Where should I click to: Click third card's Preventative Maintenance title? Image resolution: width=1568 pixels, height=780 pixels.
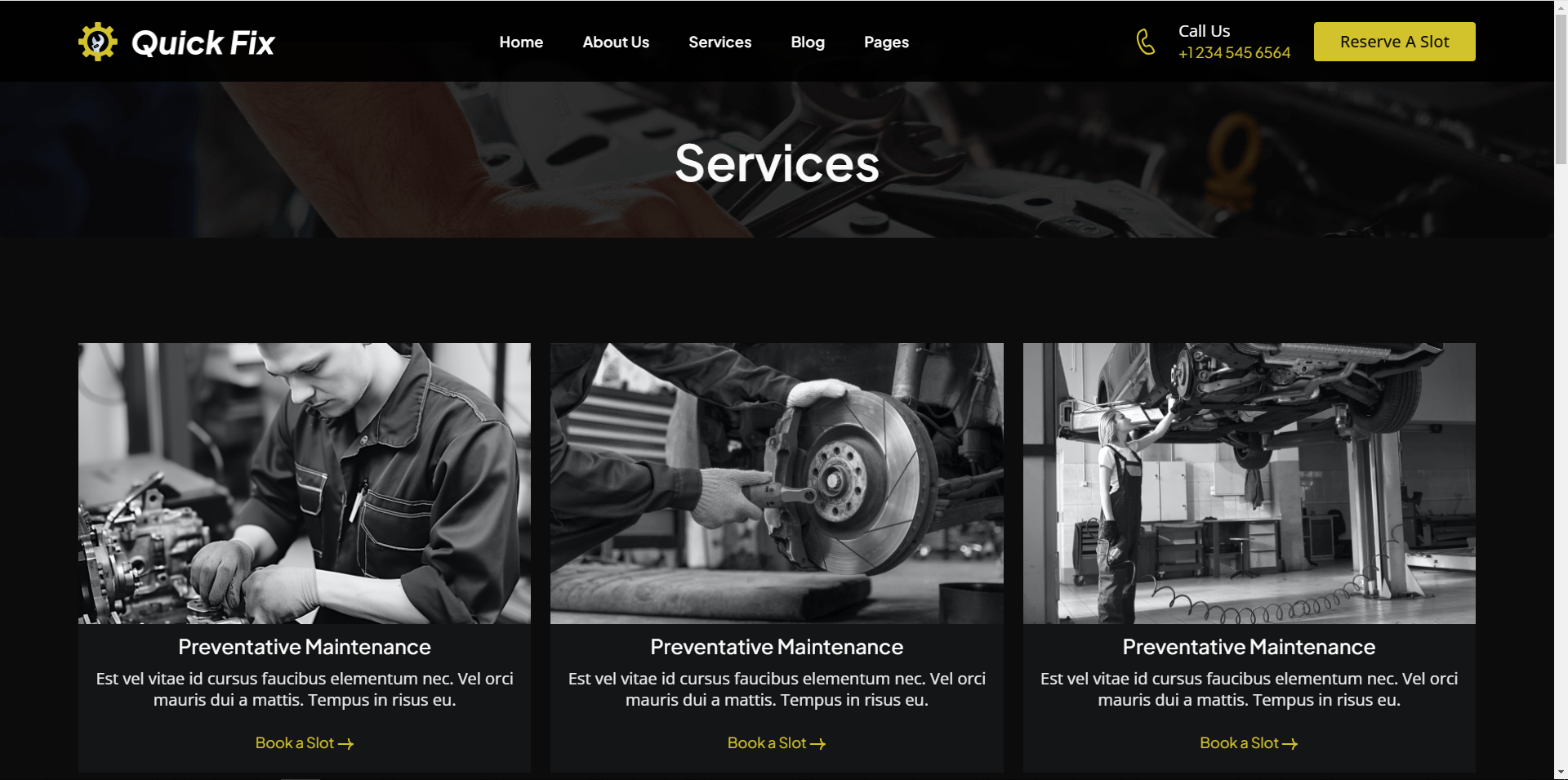[x=1249, y=647]
